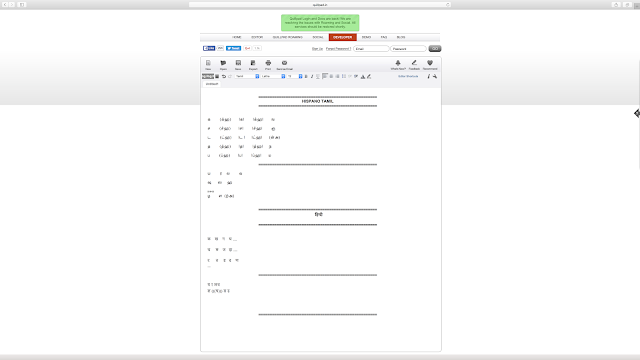Open the QUILLPAD ROAMING menu

coord(288,37)
